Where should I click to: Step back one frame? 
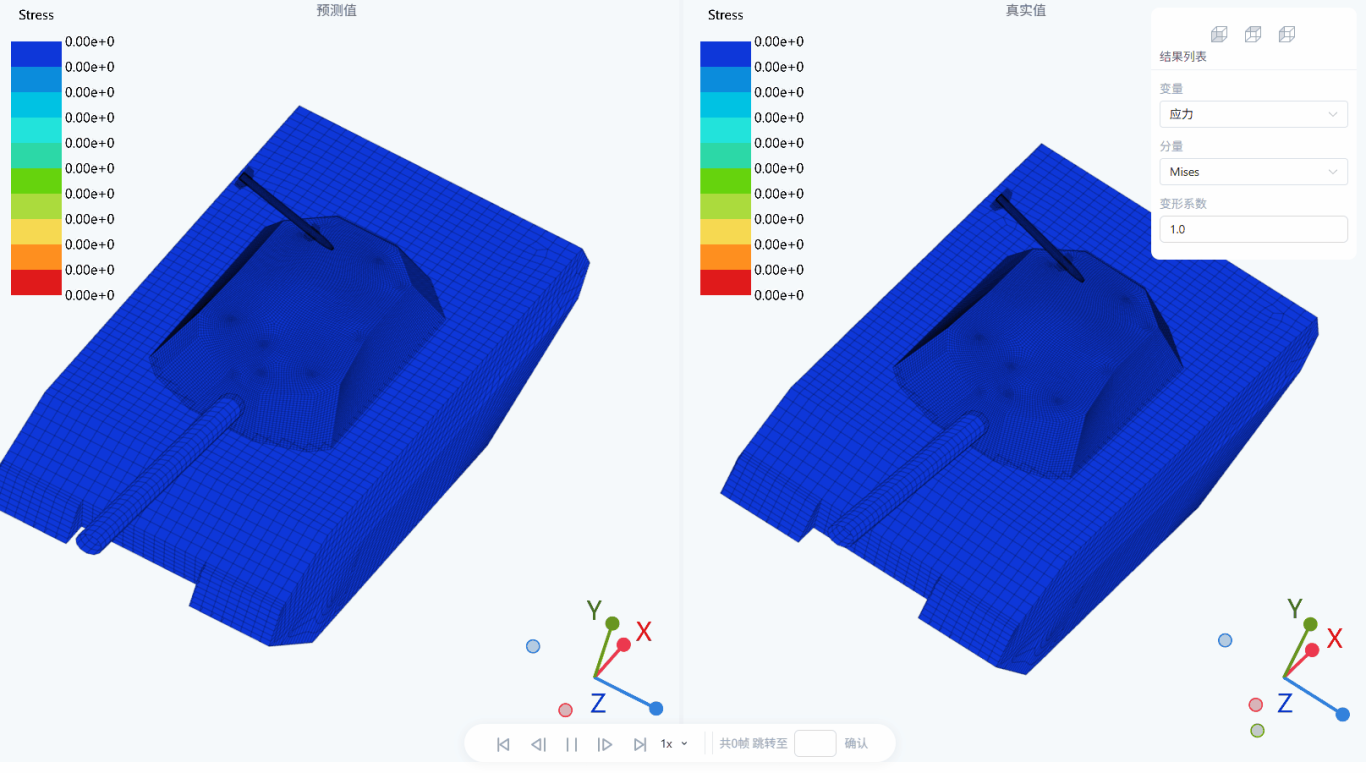point(538,744)
